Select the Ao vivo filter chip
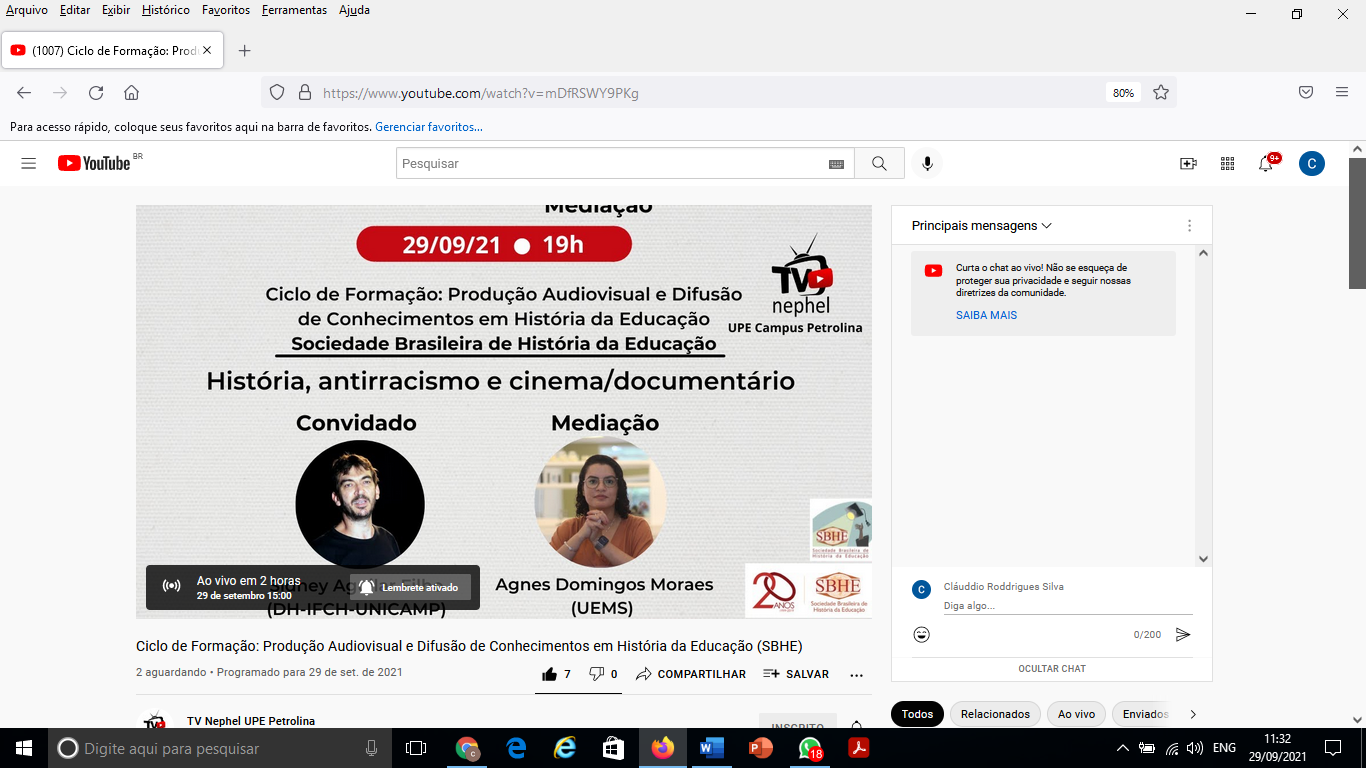This screenshot has height=768, width=1366. 1076,714
